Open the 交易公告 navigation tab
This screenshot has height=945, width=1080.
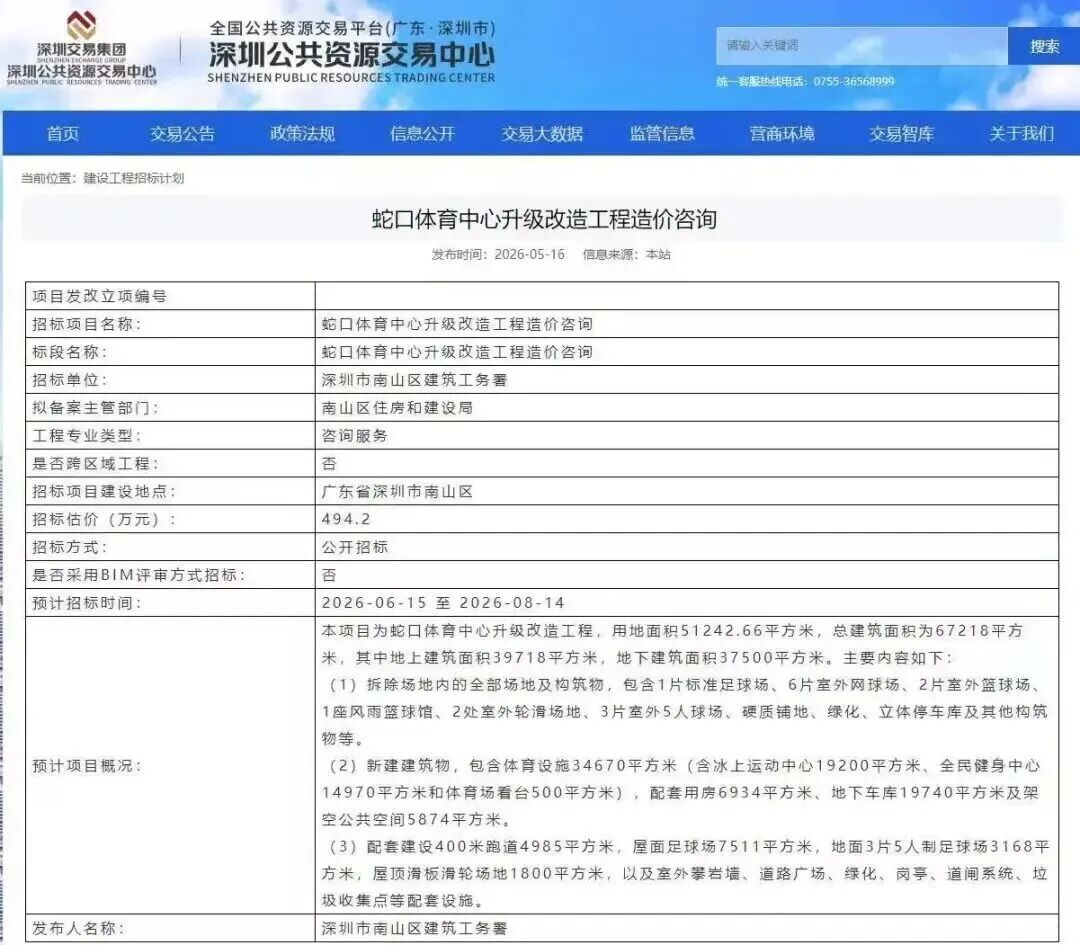tap(183, 134)
